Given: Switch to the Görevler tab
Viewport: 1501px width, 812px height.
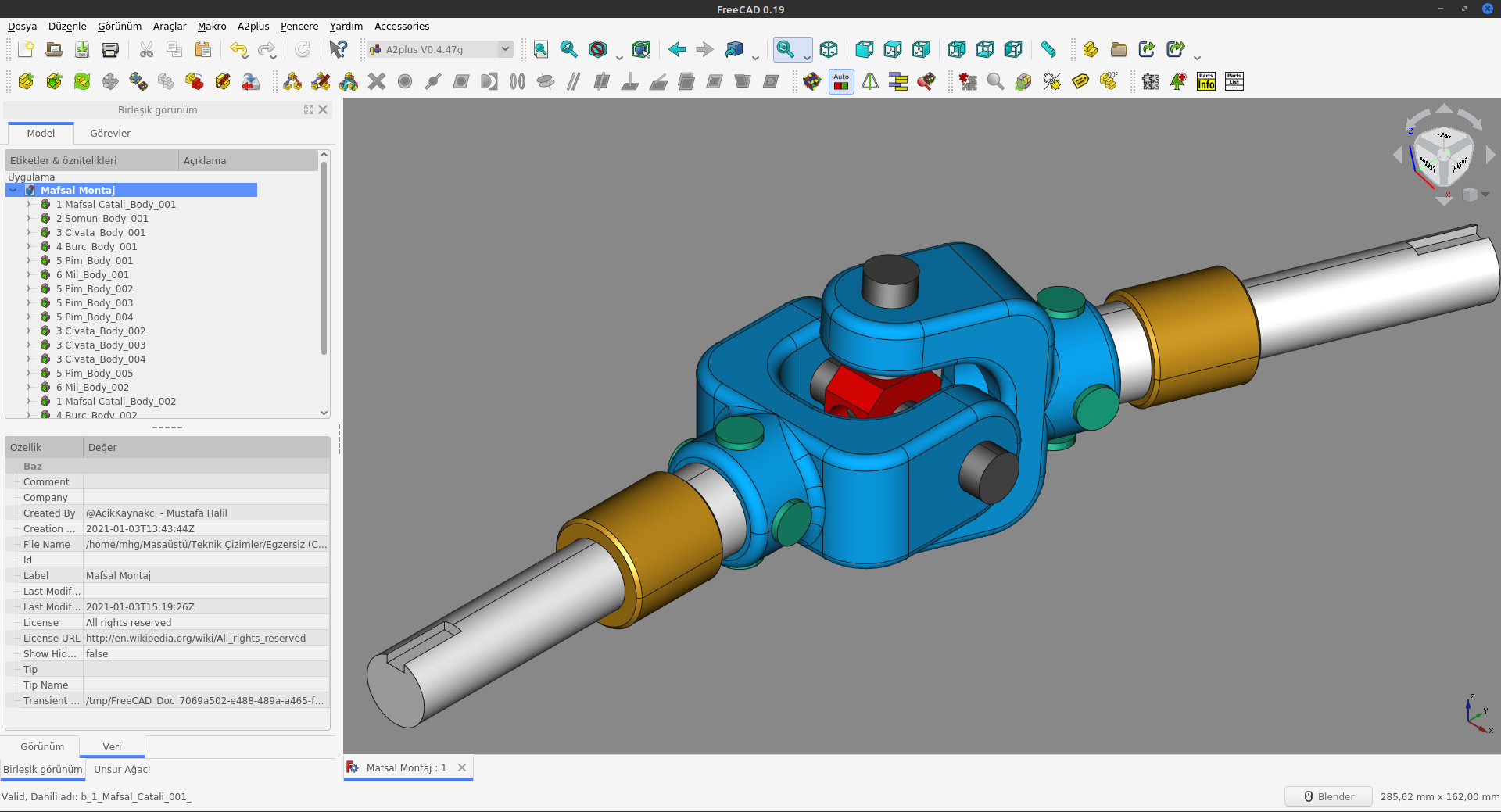Looking at the screenshot, I should 110,133.
